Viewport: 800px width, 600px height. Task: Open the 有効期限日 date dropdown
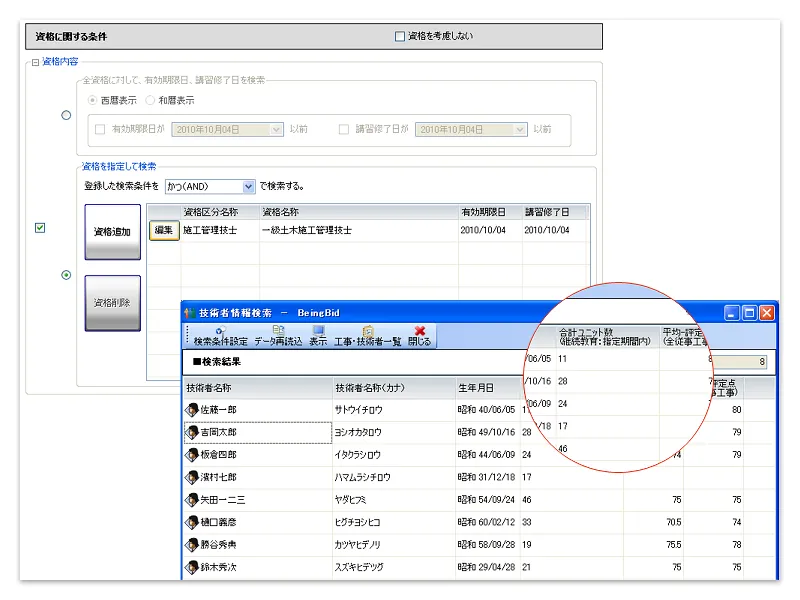click(277, 129)
